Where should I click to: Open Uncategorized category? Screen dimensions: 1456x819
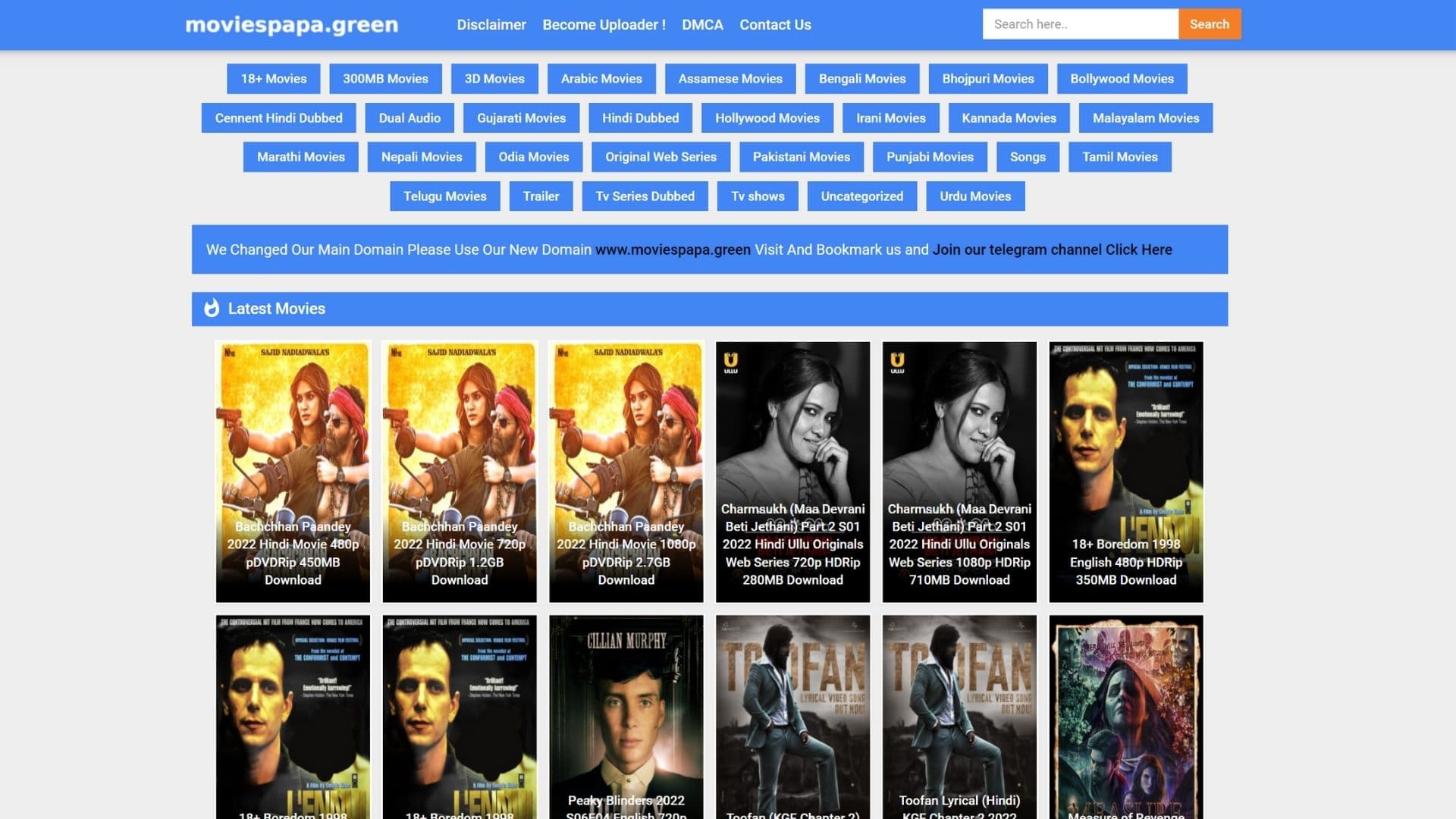[862, 196]
